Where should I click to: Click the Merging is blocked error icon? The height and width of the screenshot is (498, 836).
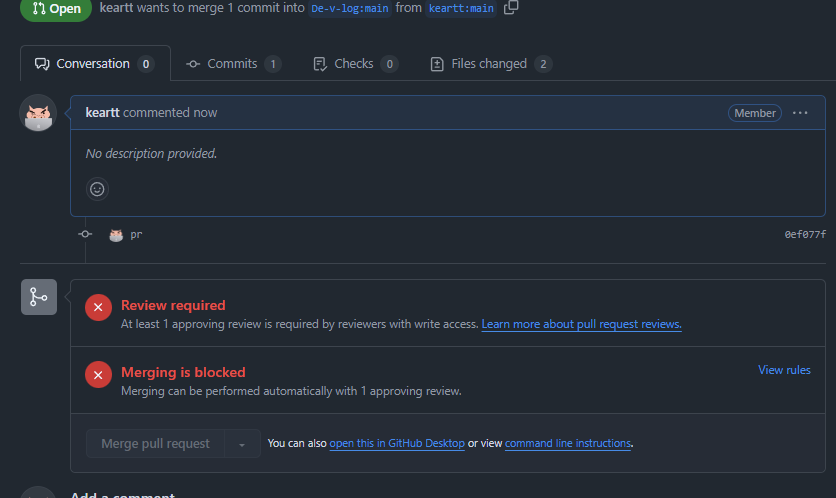[x=98, y=375]
